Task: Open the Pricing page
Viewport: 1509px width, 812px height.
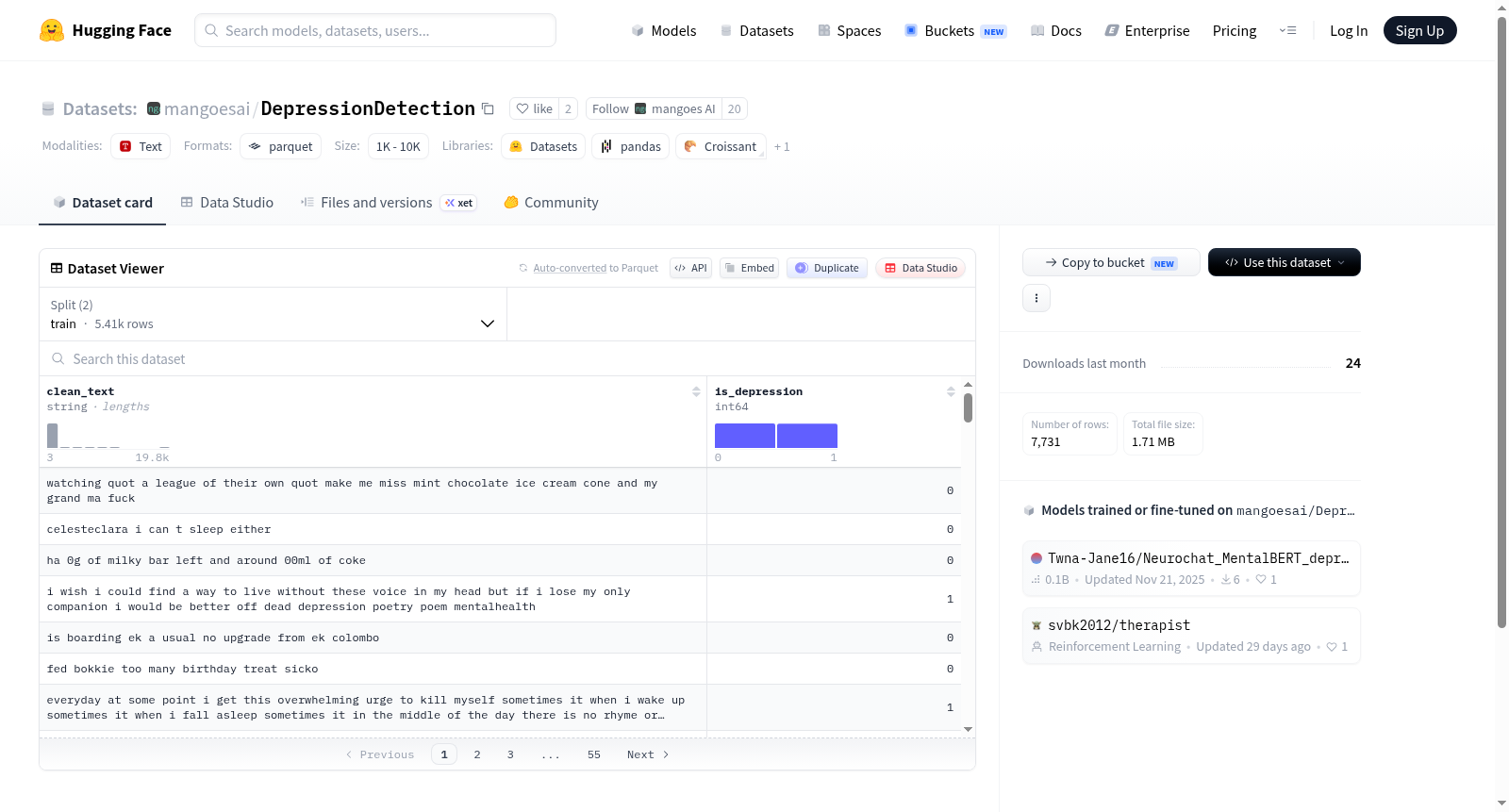Action: [x=1235, y=30]
